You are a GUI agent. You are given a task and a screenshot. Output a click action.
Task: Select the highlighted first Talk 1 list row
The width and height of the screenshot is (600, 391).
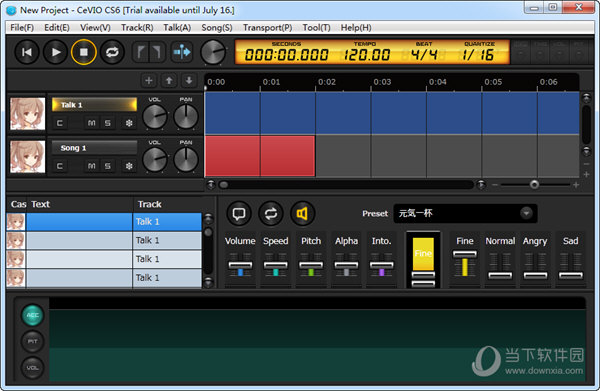(x=104, y=222)
